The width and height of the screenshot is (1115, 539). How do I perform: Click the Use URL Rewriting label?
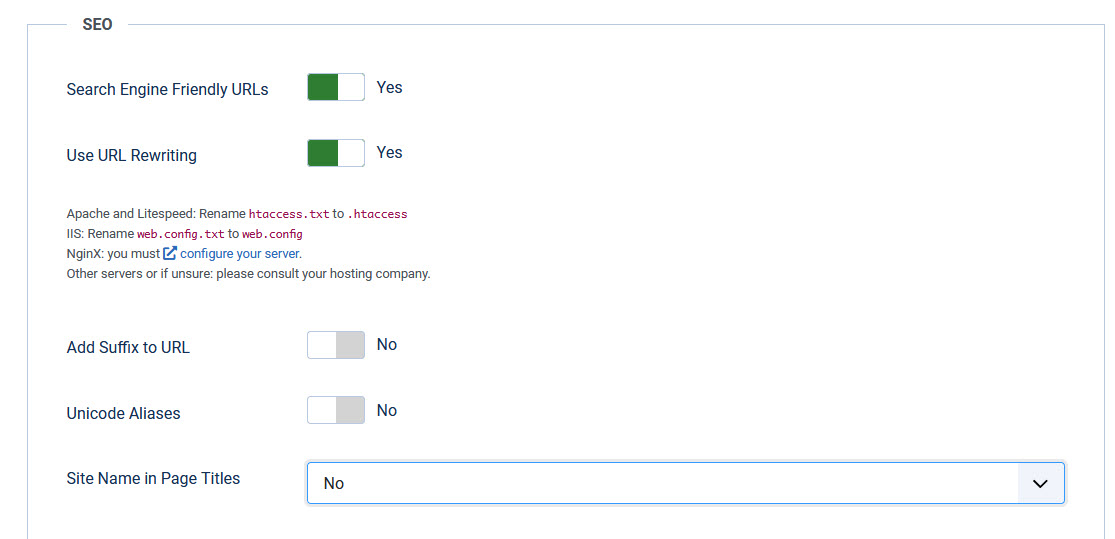click(x=131, y=155)
